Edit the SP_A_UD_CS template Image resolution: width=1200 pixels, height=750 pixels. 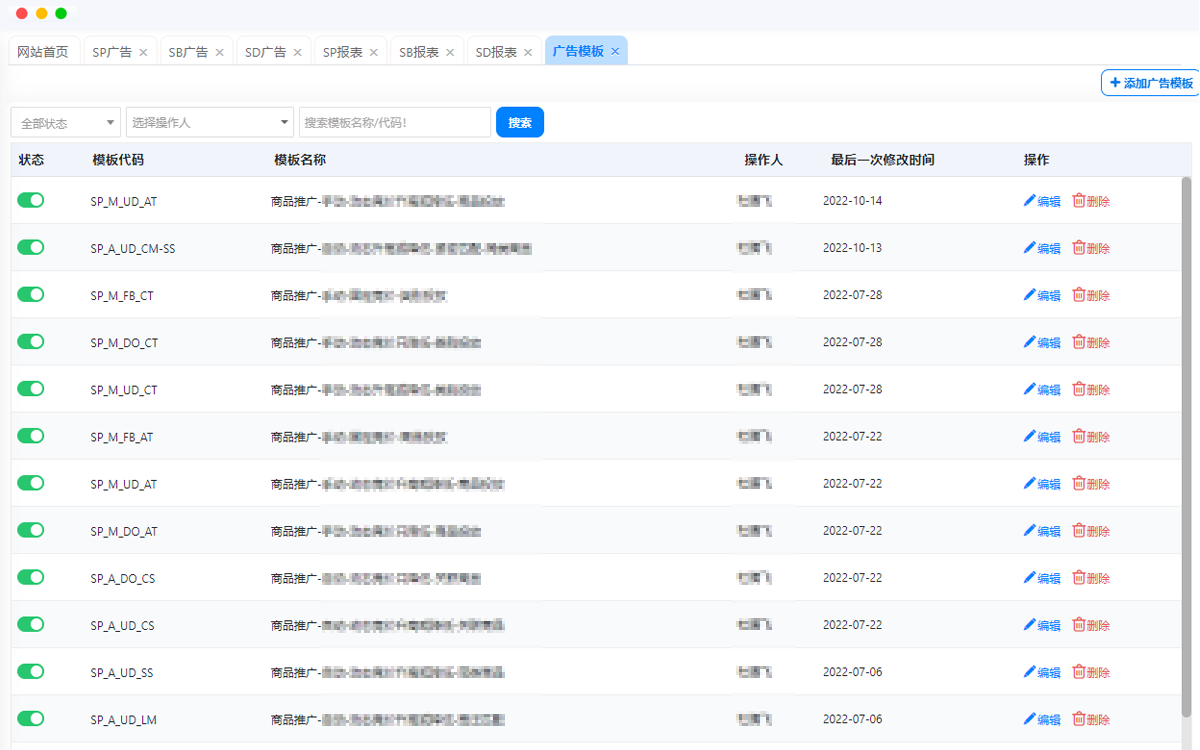coord(1042,625)
